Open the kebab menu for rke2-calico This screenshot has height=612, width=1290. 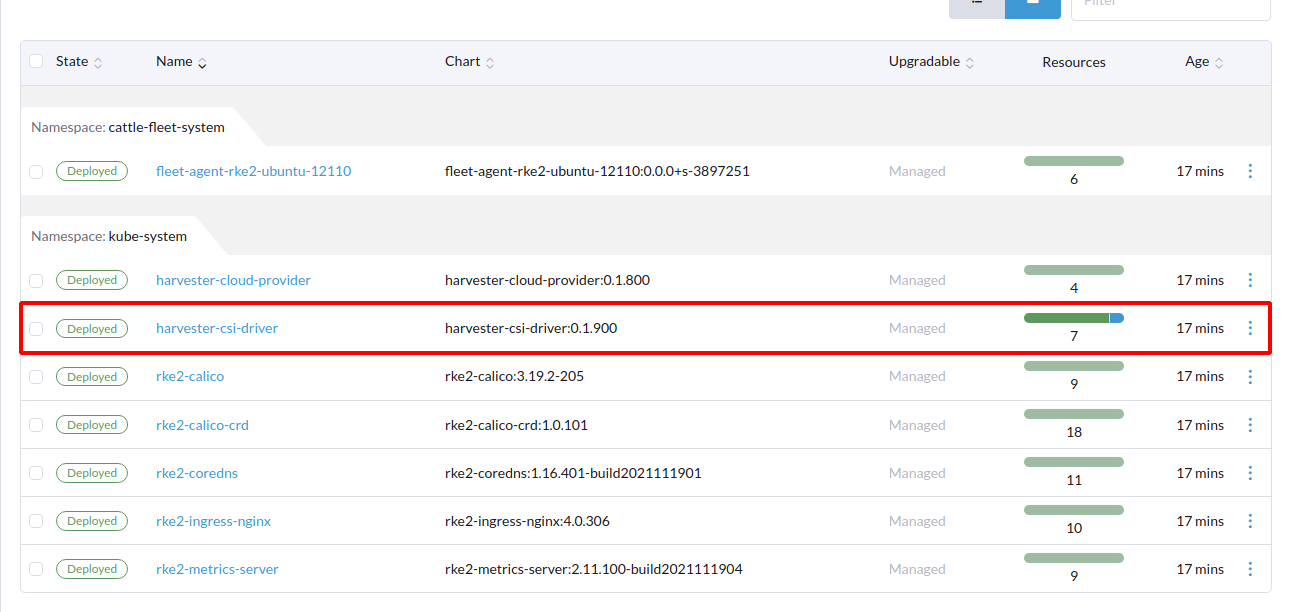tap(1250, 376)
